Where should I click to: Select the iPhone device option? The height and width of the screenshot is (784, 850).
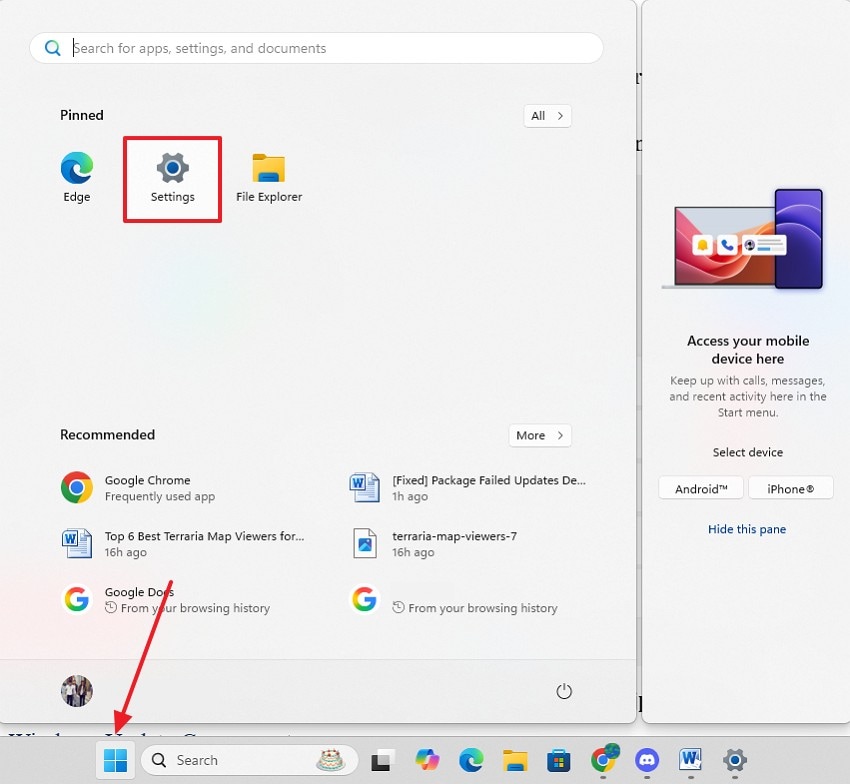(791, 488)
